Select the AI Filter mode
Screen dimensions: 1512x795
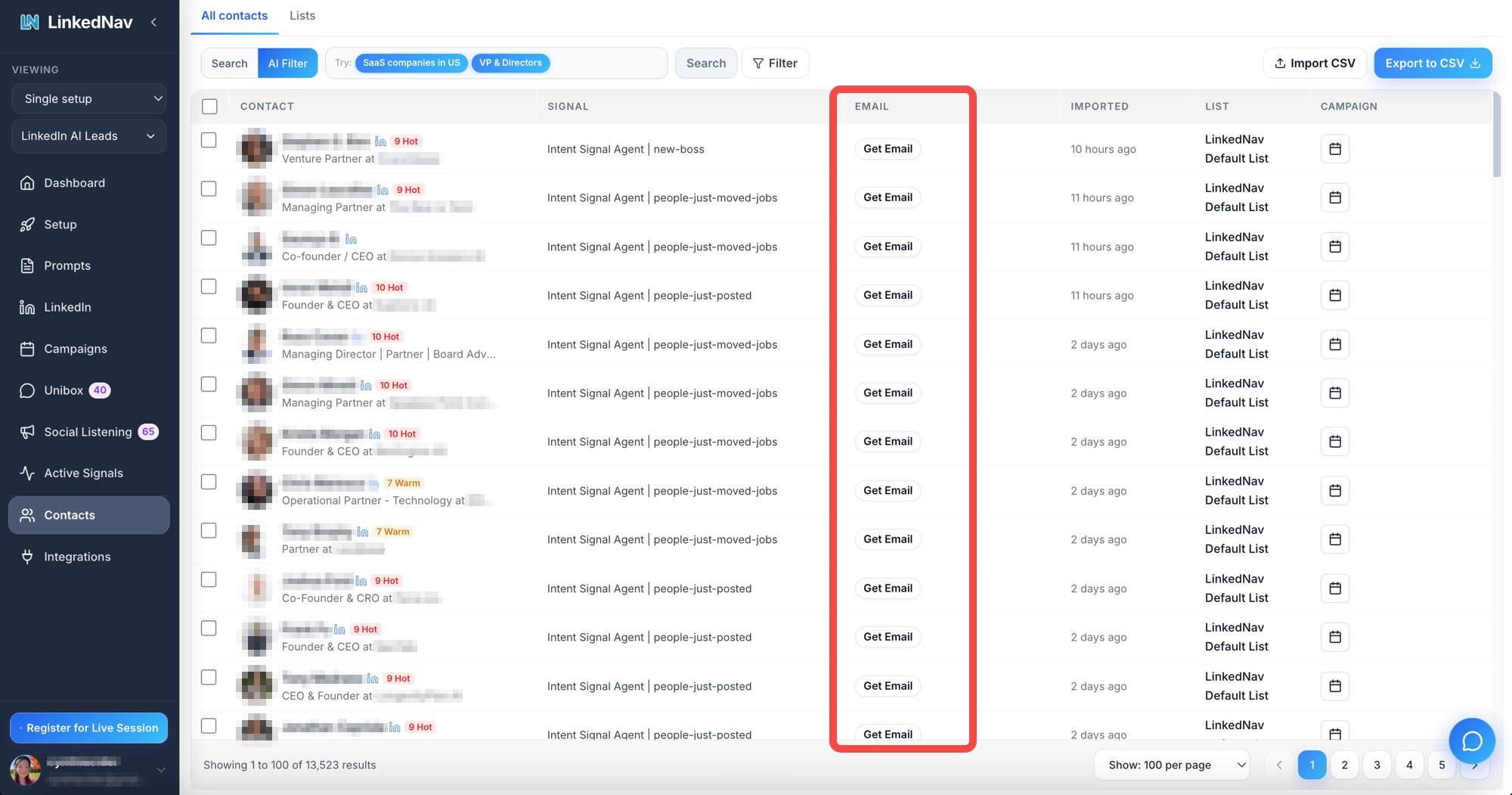288,64
